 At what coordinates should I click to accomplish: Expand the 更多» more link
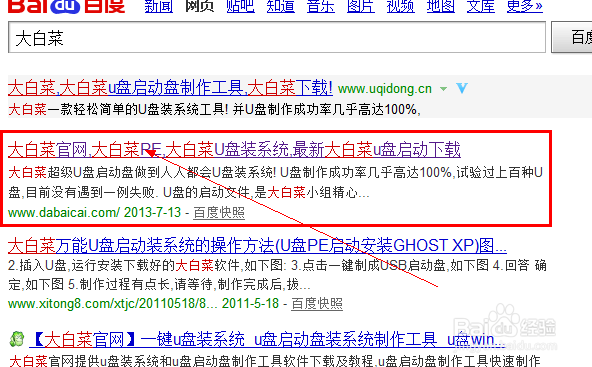click(524, 6)
